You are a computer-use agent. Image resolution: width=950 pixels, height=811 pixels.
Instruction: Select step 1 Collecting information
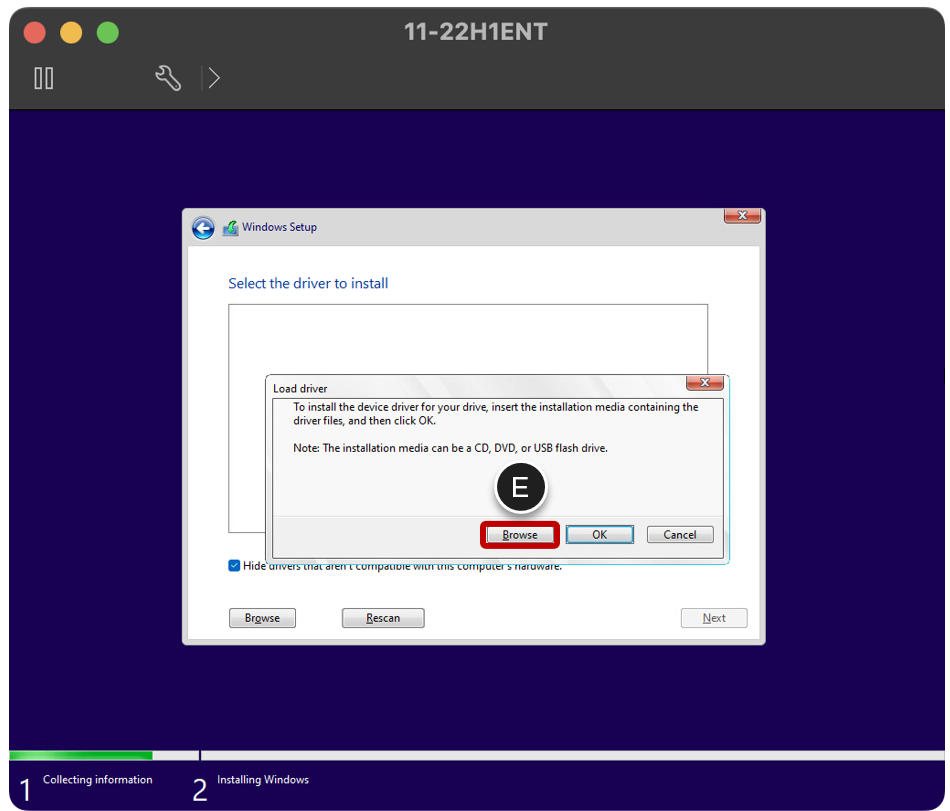click(97, 780)
